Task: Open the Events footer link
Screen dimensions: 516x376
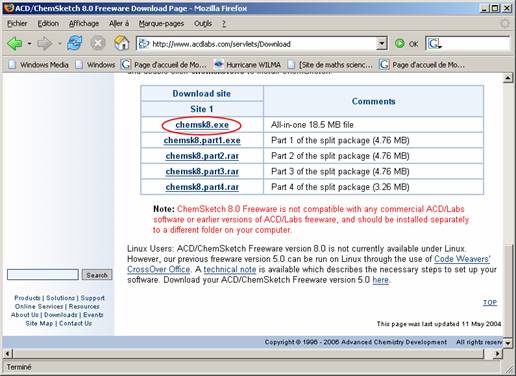Action: [x=93, y=315]
